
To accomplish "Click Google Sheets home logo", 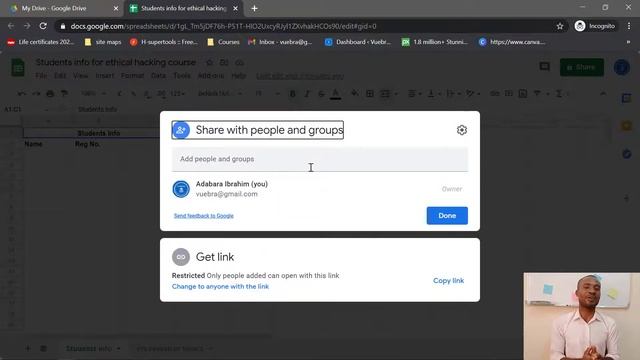I will tap(18, 67).
